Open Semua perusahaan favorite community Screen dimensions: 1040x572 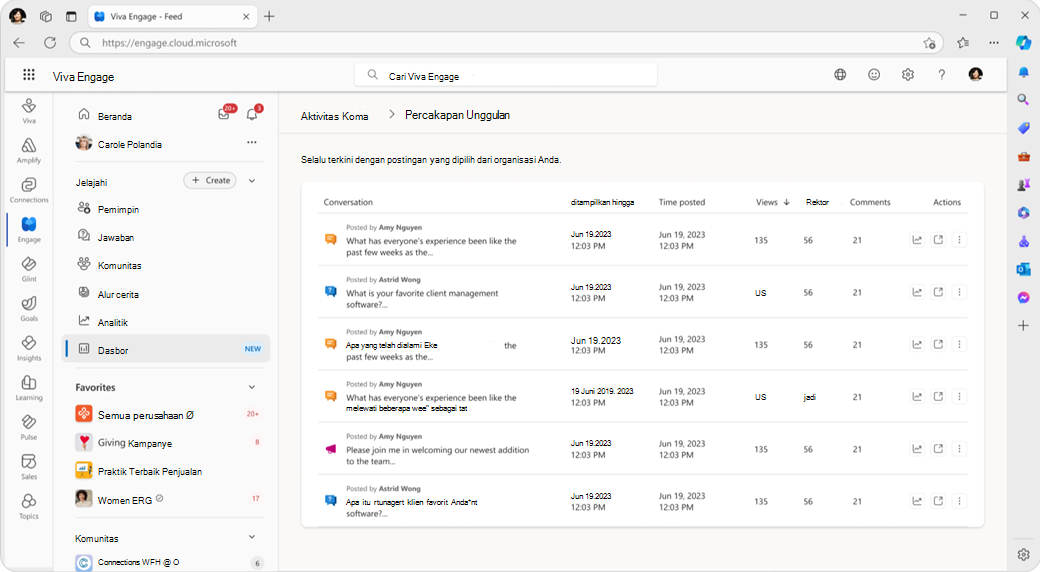click(x=166, y=415)
